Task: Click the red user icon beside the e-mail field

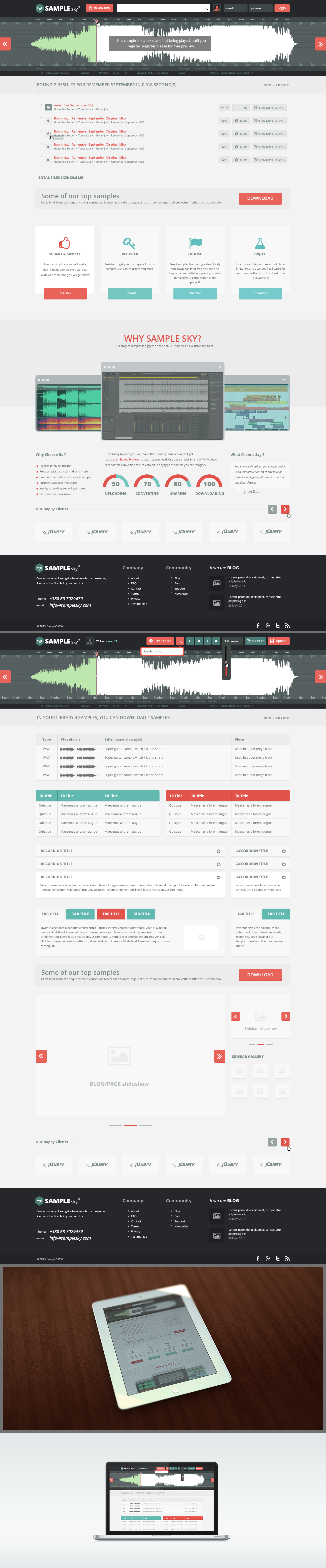Action: click(216, 8)
